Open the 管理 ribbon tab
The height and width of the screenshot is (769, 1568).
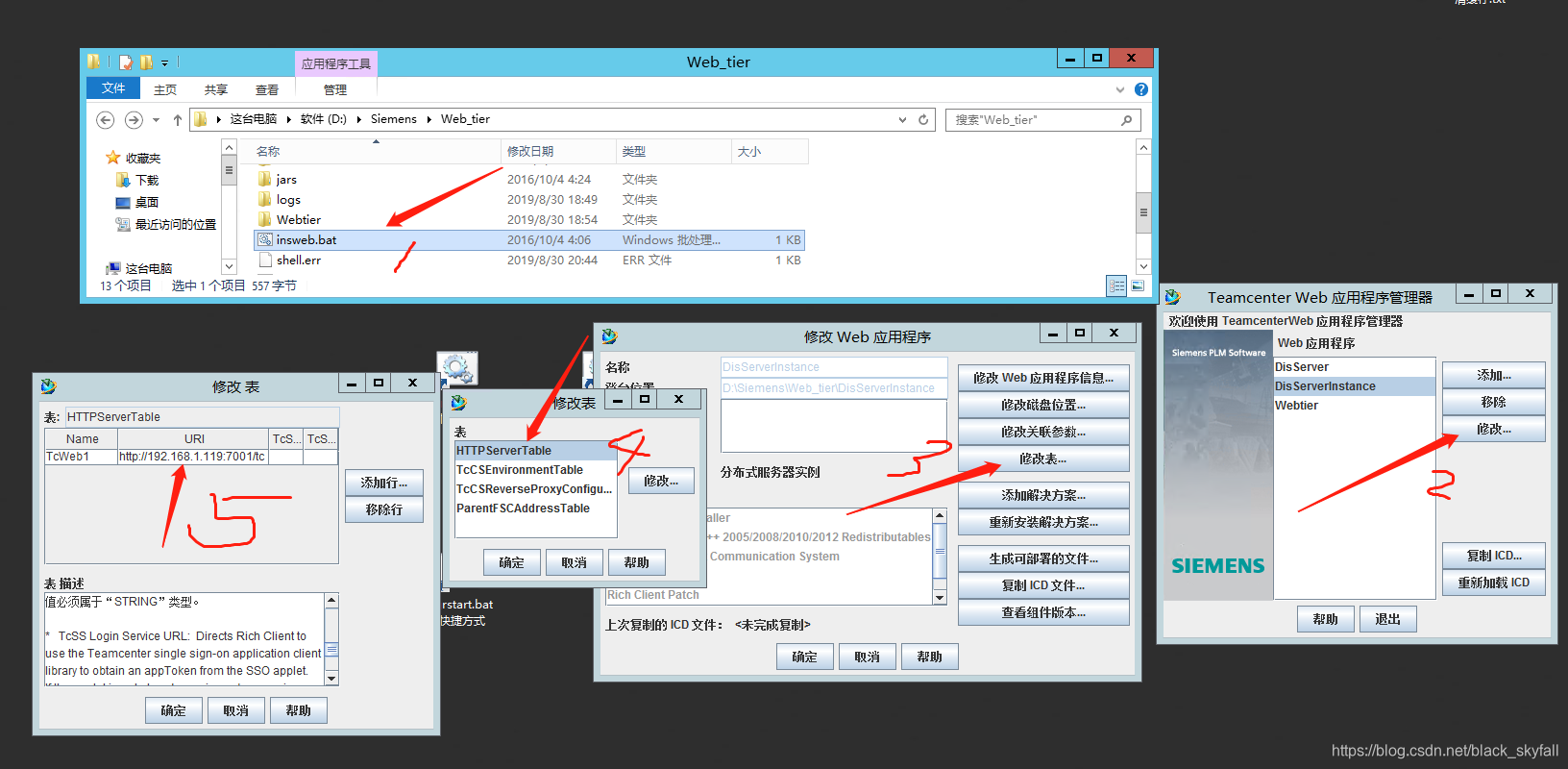point(335,89)
